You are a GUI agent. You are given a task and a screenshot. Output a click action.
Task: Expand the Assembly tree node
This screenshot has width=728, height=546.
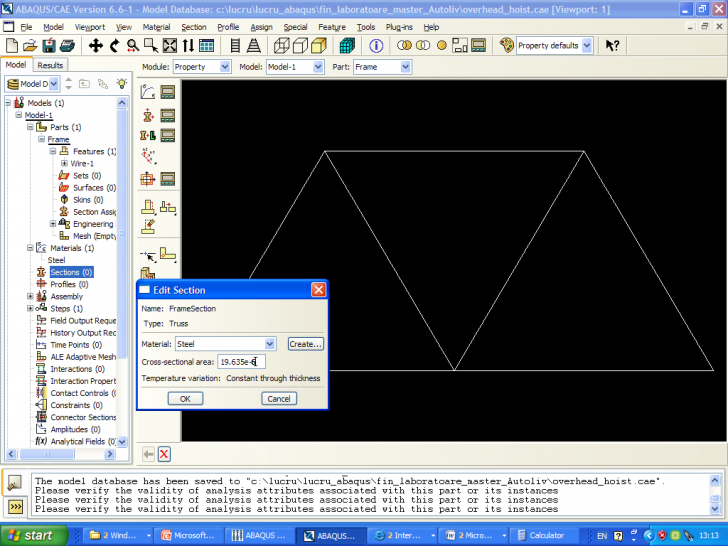point(30,297)
